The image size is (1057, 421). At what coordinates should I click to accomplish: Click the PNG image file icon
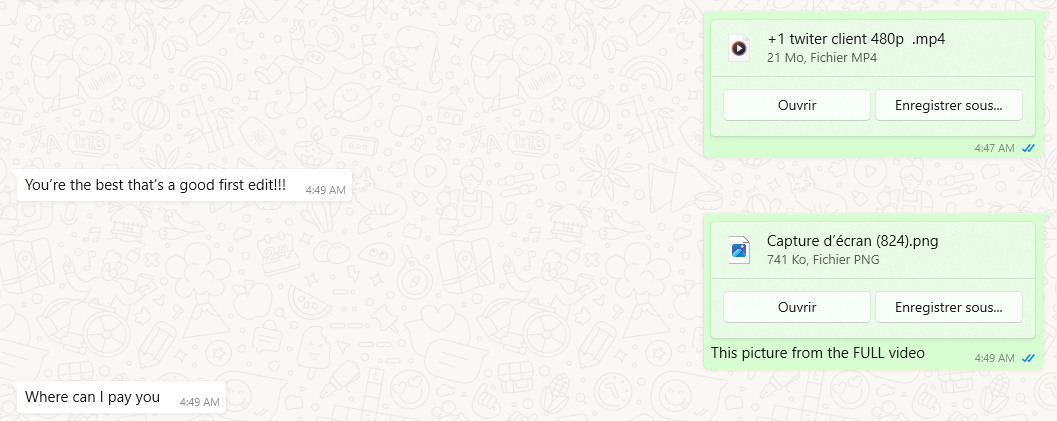(x=739, y=250)
